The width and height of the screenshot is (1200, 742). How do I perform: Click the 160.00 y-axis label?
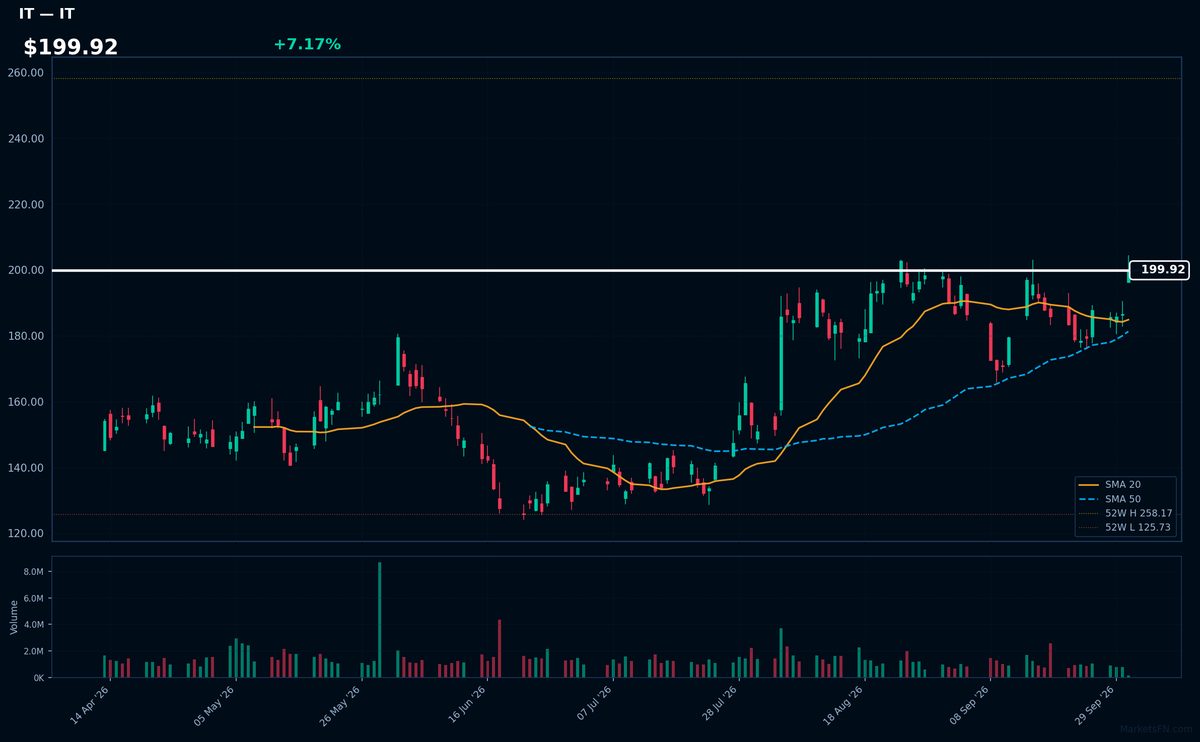coord(26,402)
